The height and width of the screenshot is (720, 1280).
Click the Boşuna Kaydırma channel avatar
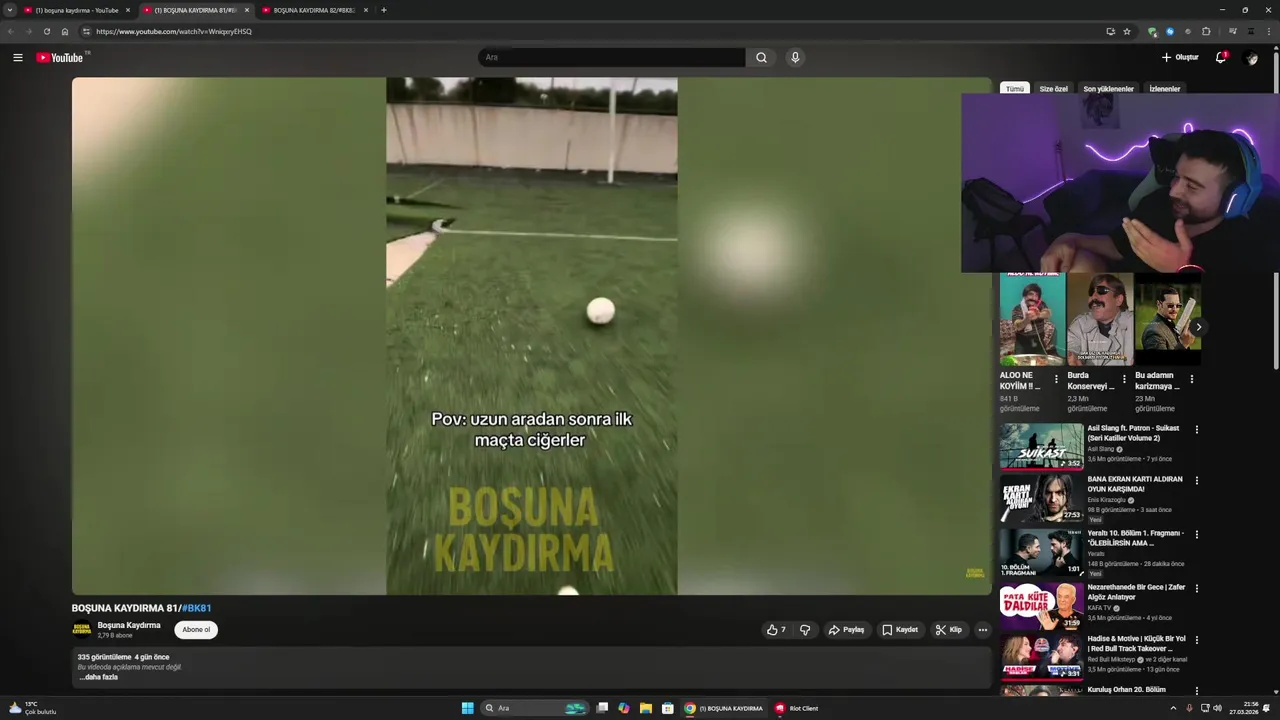click(81, 630)
